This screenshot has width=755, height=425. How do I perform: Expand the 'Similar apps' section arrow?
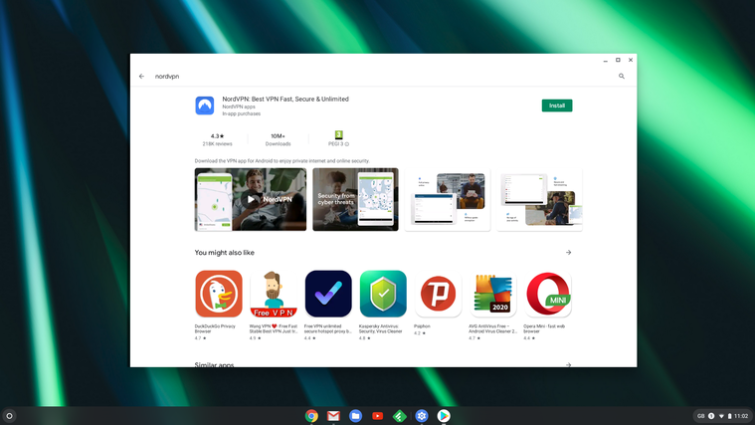pyautogui.click(x=568, y=364)
